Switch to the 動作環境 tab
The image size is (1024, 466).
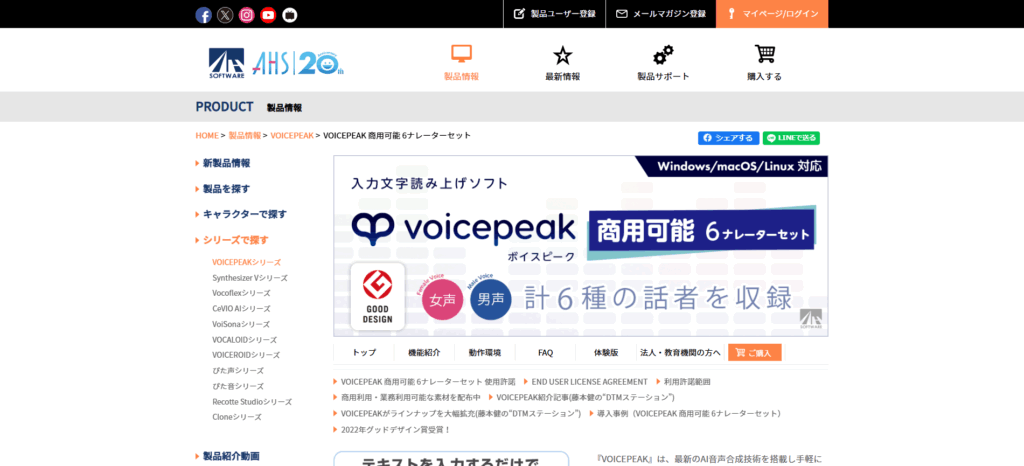tap(485, 352)
